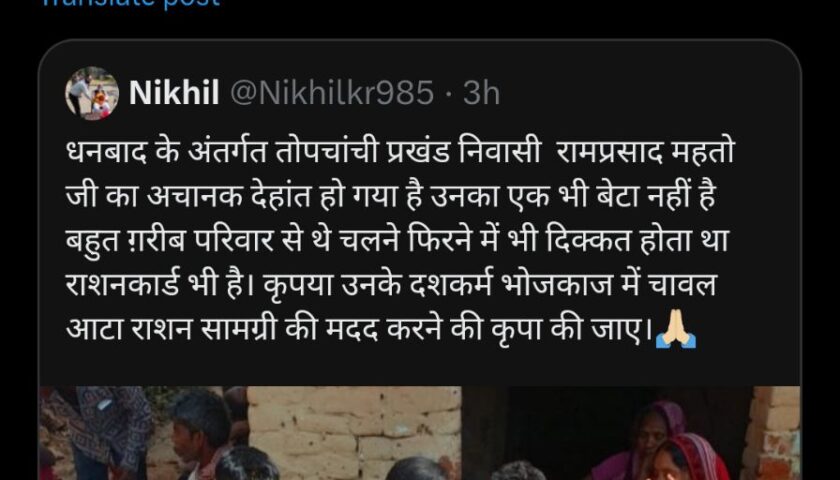Click the line starting with आटा राशन सामग्री
This screenshot has height=480, width=840.
coord(380,331)
